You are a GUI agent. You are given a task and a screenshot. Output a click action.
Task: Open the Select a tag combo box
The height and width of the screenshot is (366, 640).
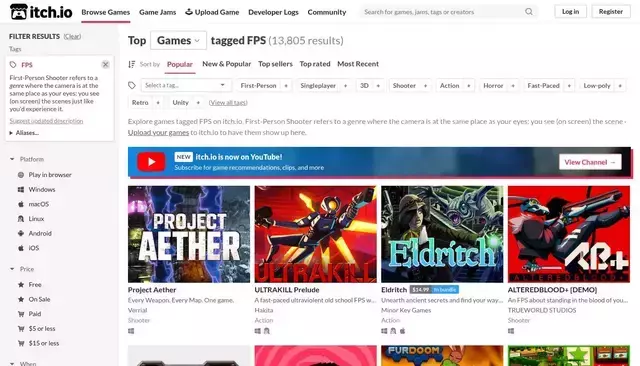pos(186,85)
